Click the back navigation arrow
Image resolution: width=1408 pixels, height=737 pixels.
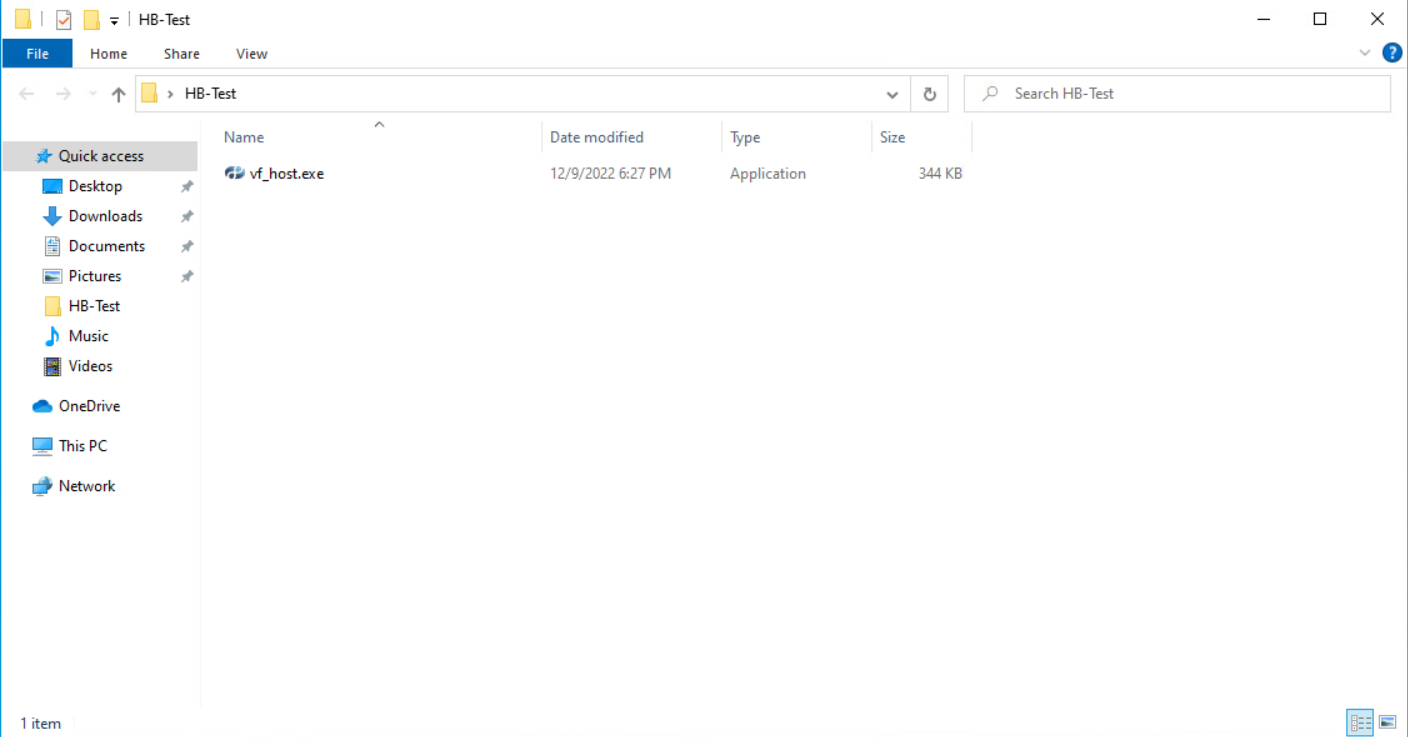pos(26,93)
